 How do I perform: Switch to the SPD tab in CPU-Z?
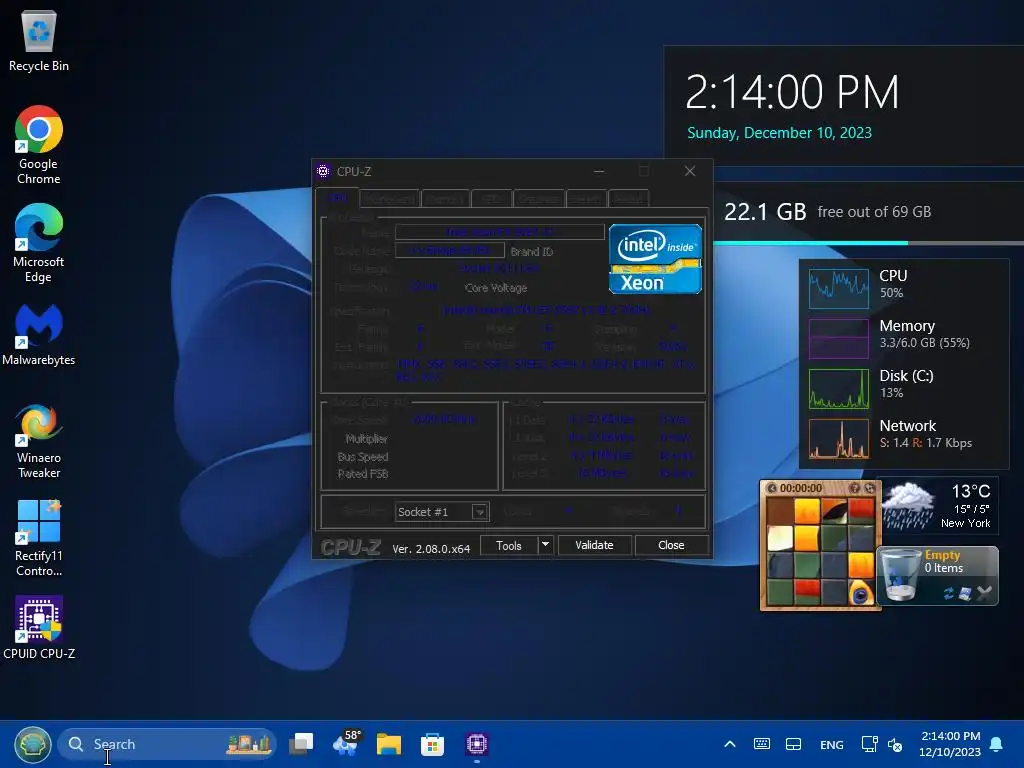(491, 198)
